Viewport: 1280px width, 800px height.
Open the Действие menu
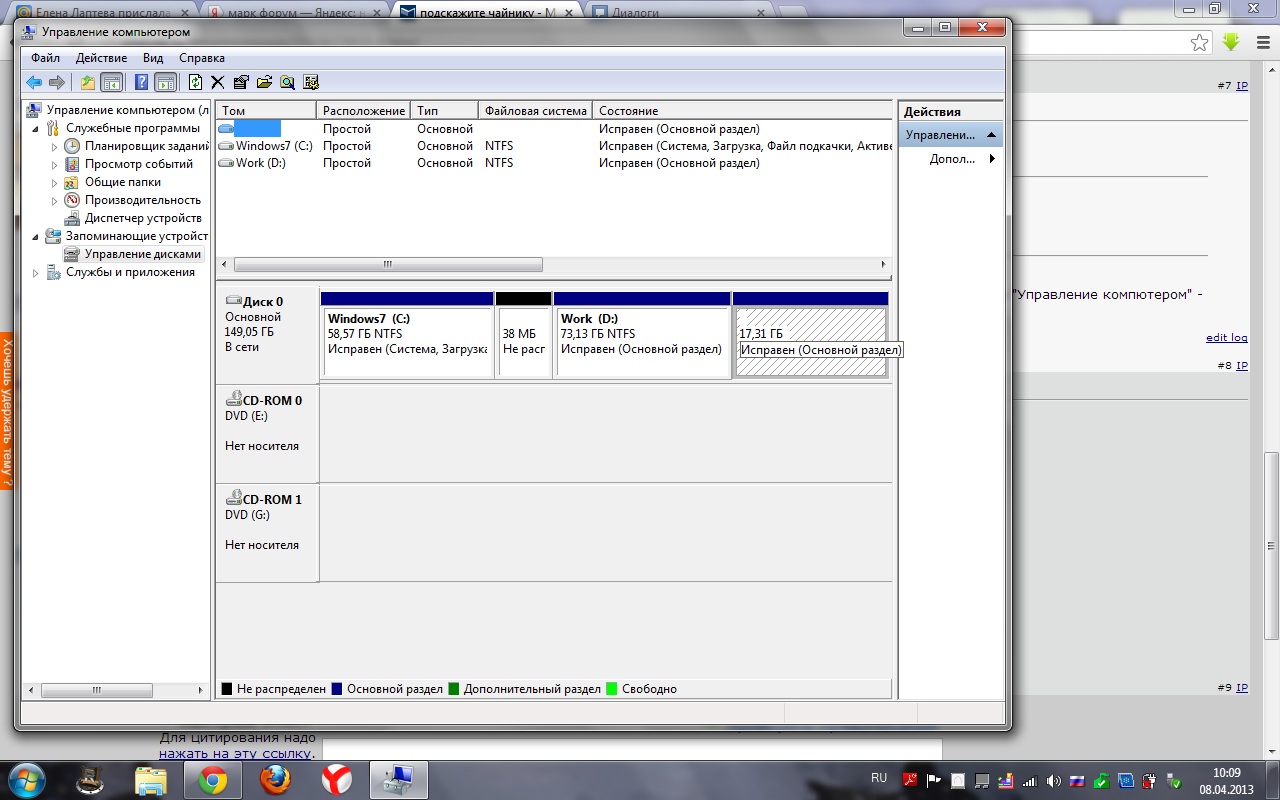[101, 58]
